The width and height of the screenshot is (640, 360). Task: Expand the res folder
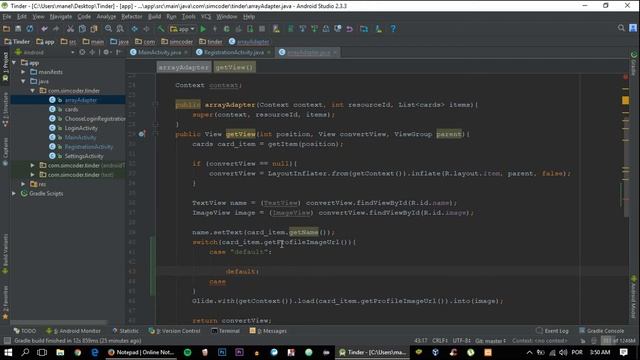[x=23, y=184]
